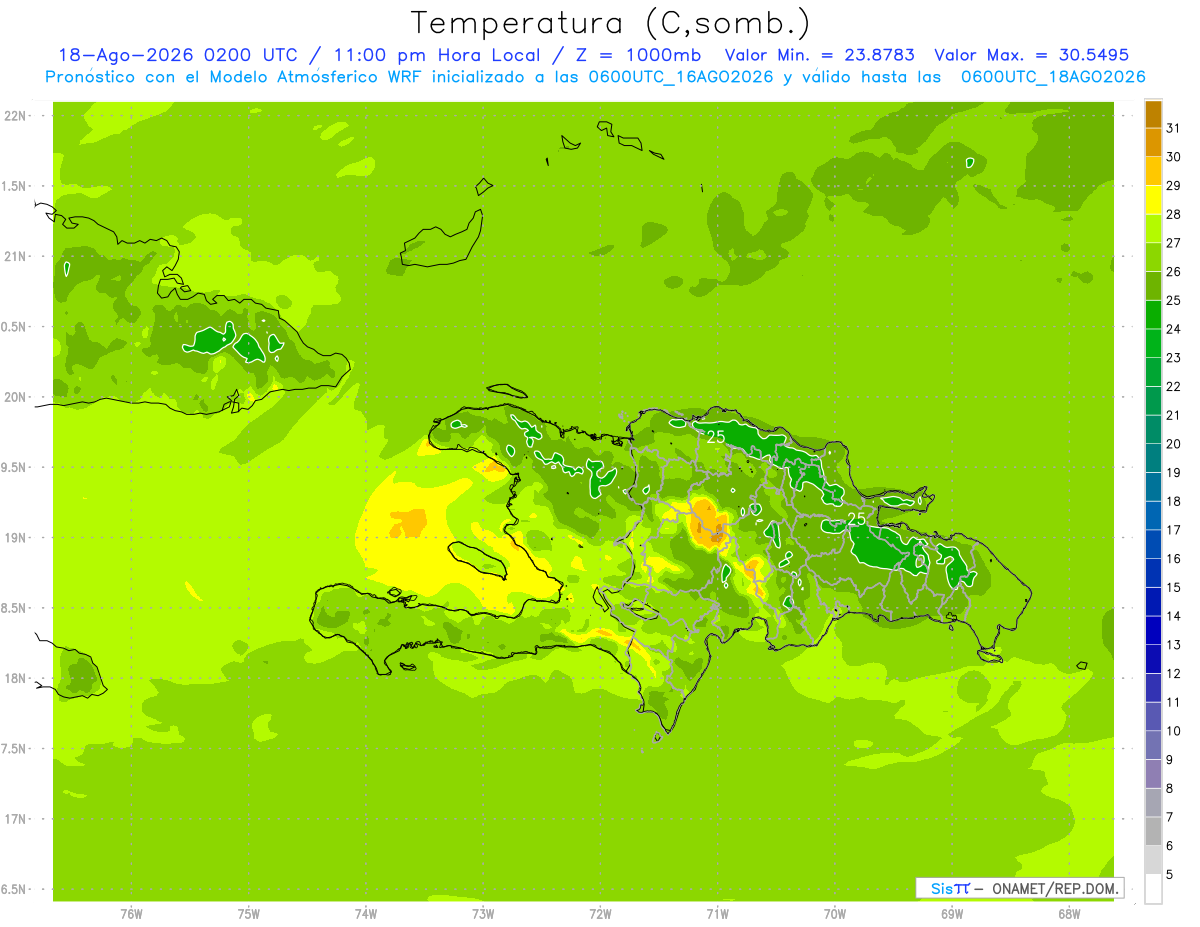Click the "72W" longitude label
Screen dimensions: 1200x927
600,914
